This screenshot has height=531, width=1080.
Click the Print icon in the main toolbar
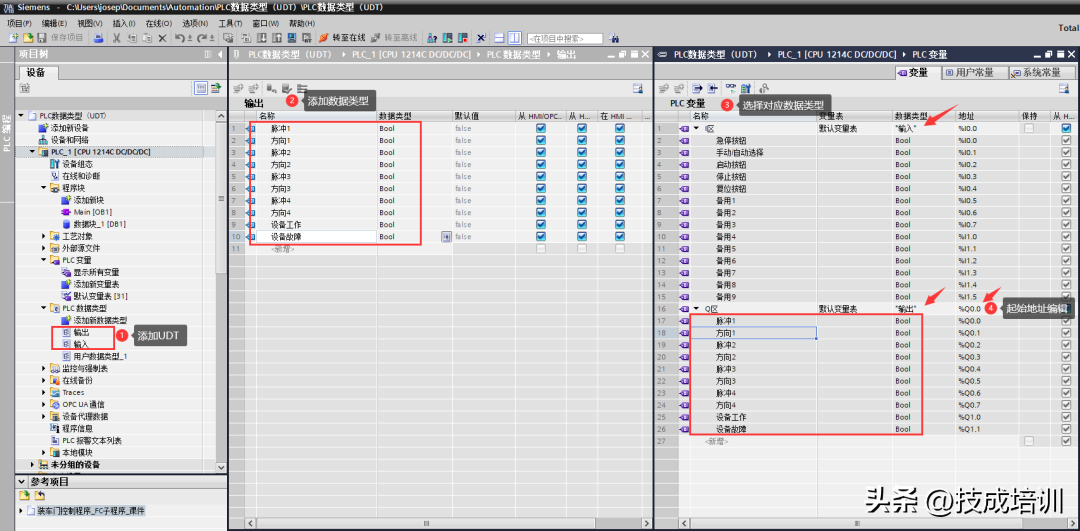[98, 38]
